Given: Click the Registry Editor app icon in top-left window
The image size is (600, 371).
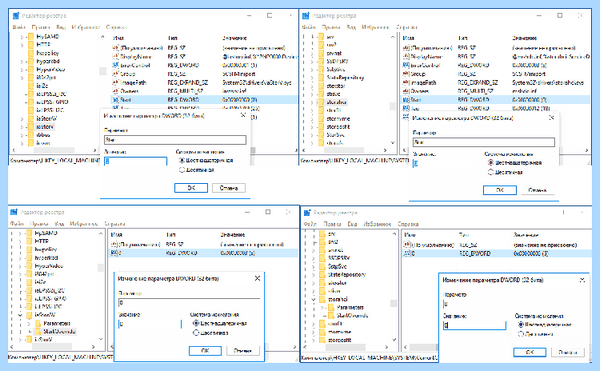Looking at the screenshot, I should [16, 16].
